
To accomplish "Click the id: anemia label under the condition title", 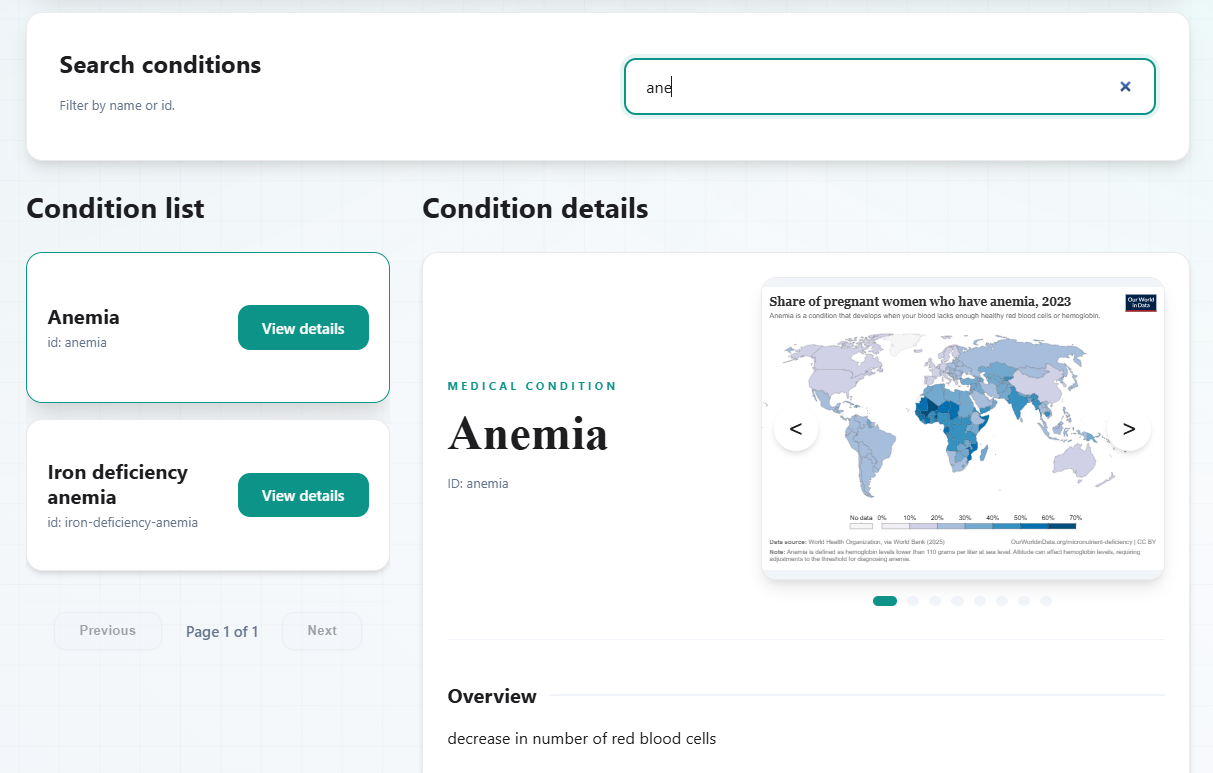I will [x=478, y=483].
